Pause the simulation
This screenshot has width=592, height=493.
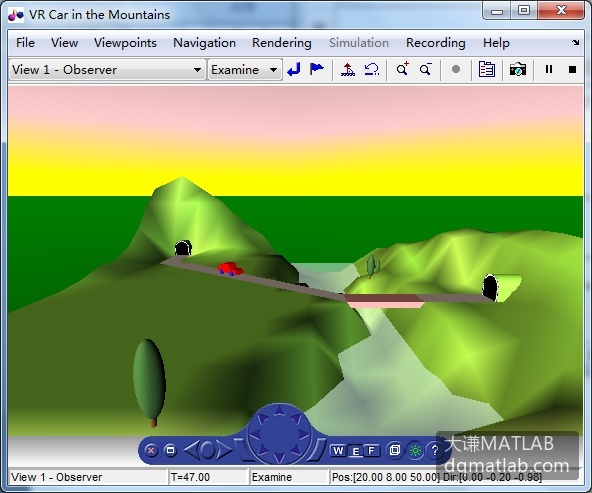tap(549, 69)
